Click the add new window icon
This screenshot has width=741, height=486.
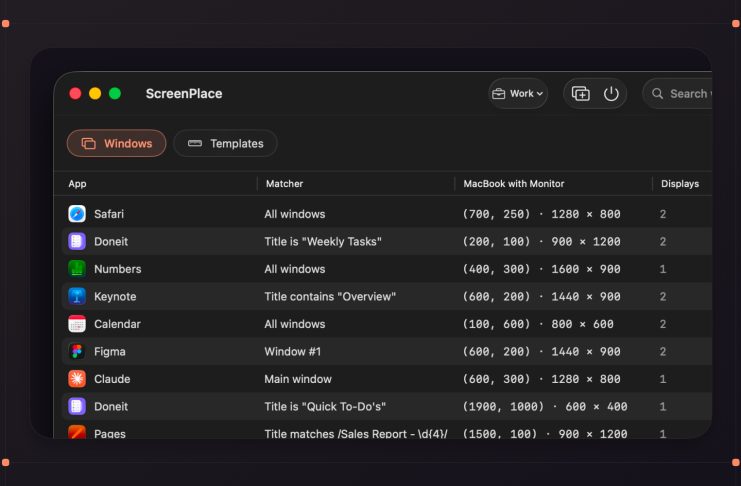click(580, 94)
